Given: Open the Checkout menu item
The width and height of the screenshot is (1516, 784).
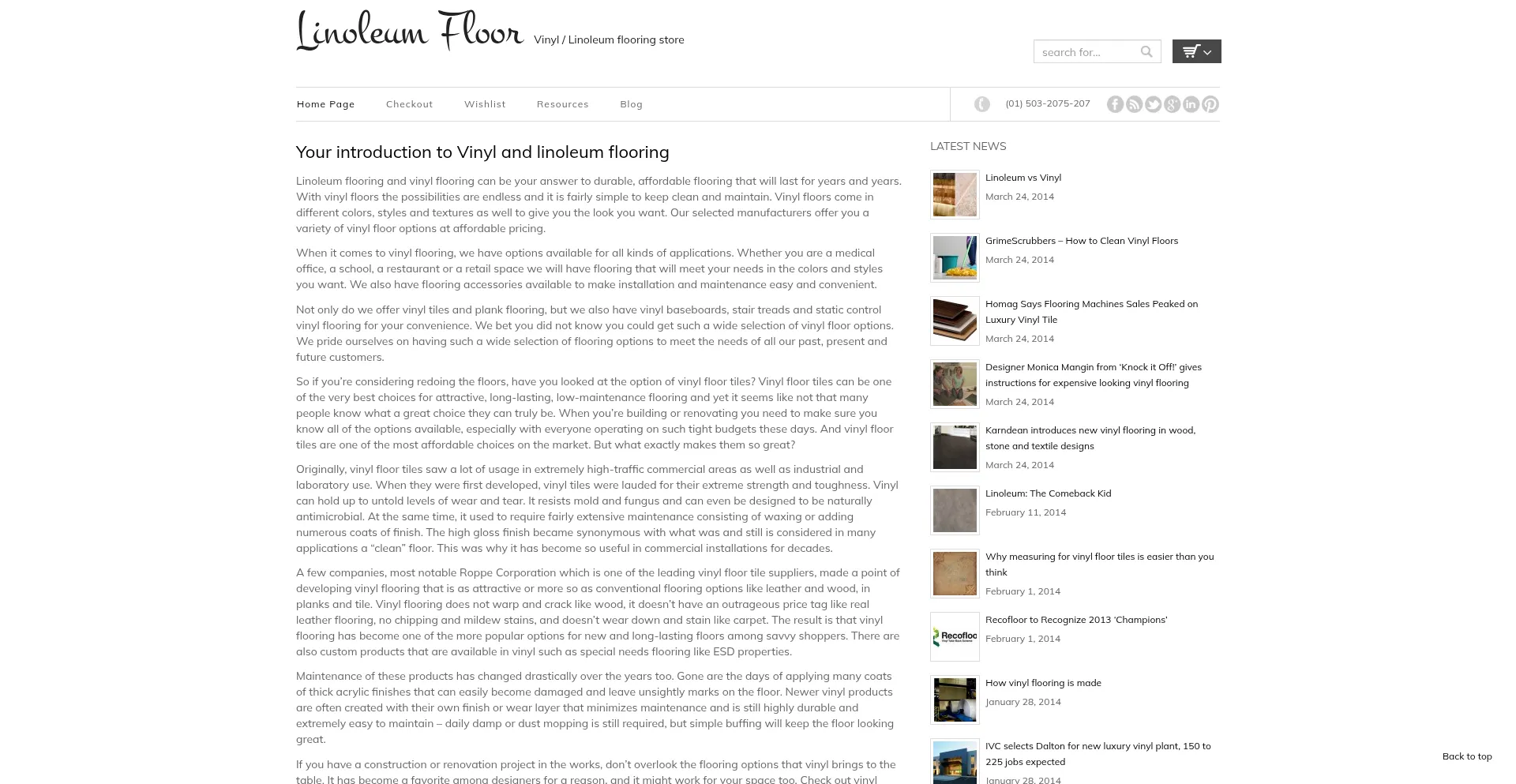Looking at the screenshot, I should [409, 104].
